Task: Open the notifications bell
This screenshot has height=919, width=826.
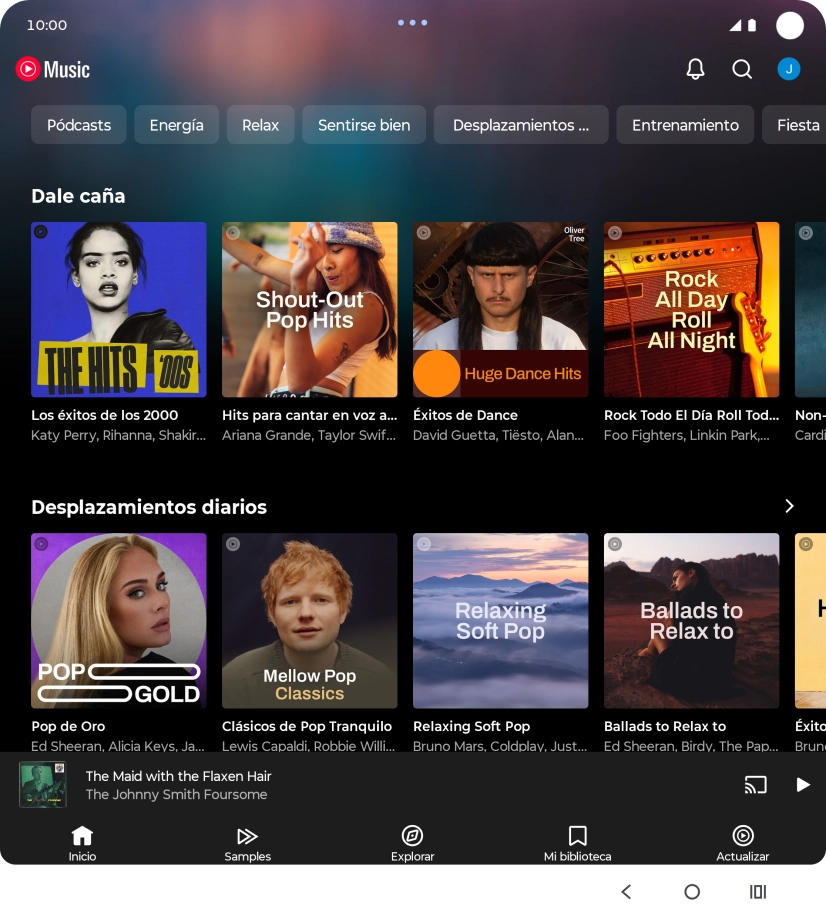Action: pos(695,69)
